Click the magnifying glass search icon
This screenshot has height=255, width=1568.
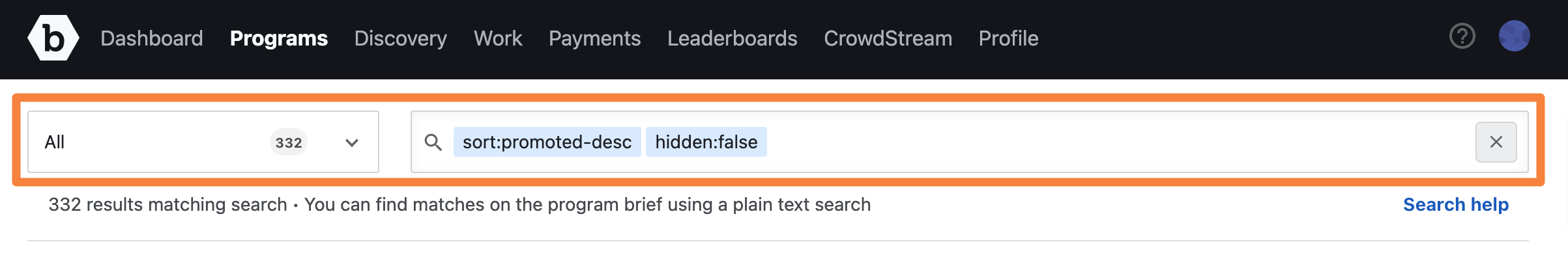point(433,142)
